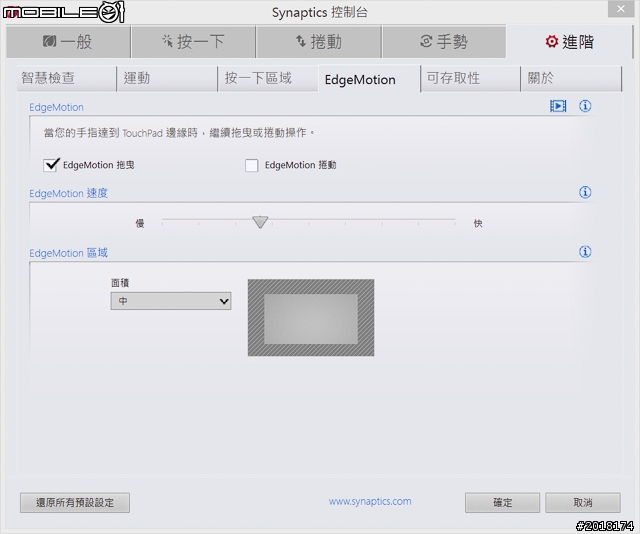The image size is (640, 534).
Task: Confirm with the 確定 button
Action: pos(502,503)
